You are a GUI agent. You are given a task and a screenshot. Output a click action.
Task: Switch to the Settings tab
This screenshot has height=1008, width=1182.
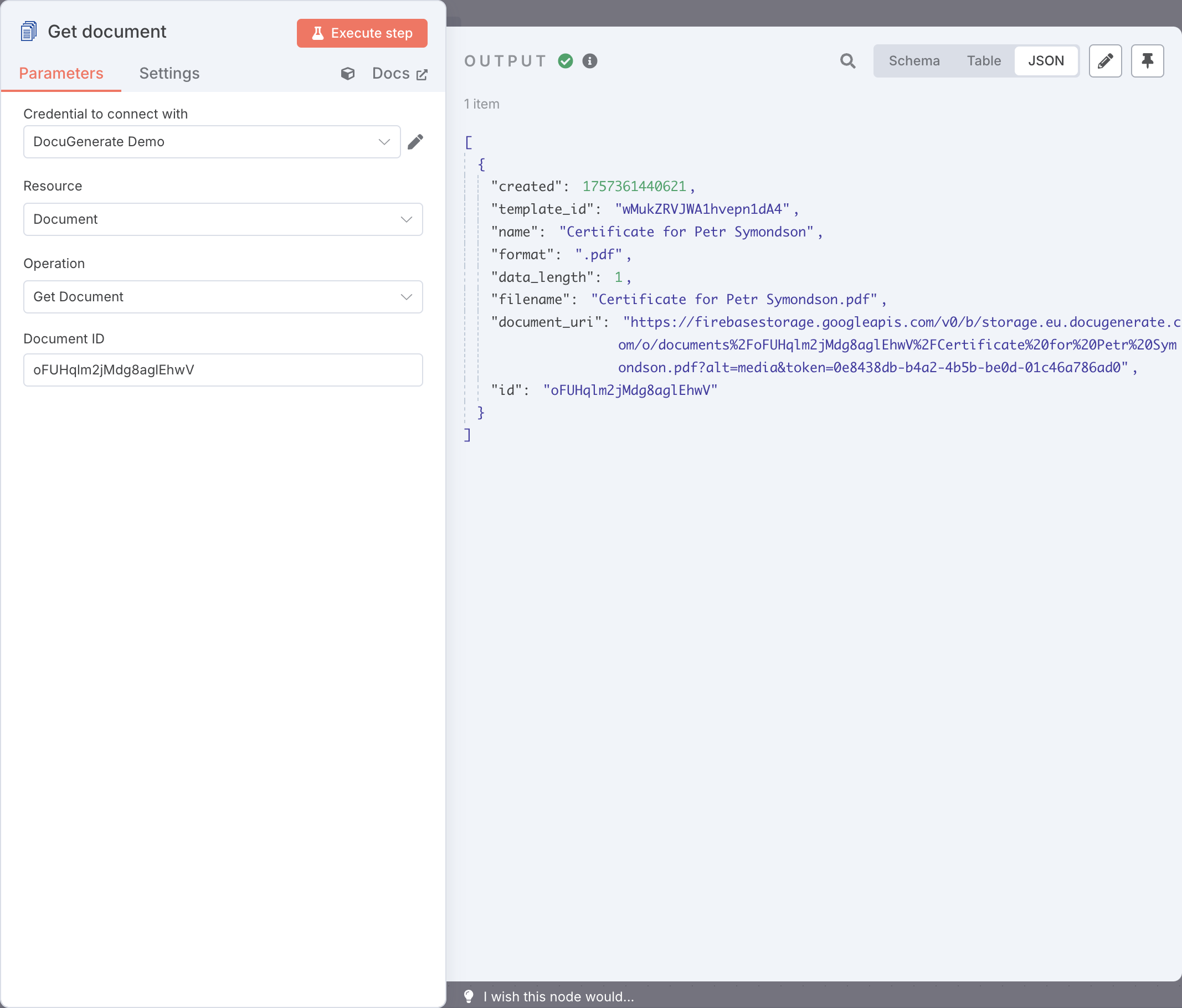(x=169, y=74)
